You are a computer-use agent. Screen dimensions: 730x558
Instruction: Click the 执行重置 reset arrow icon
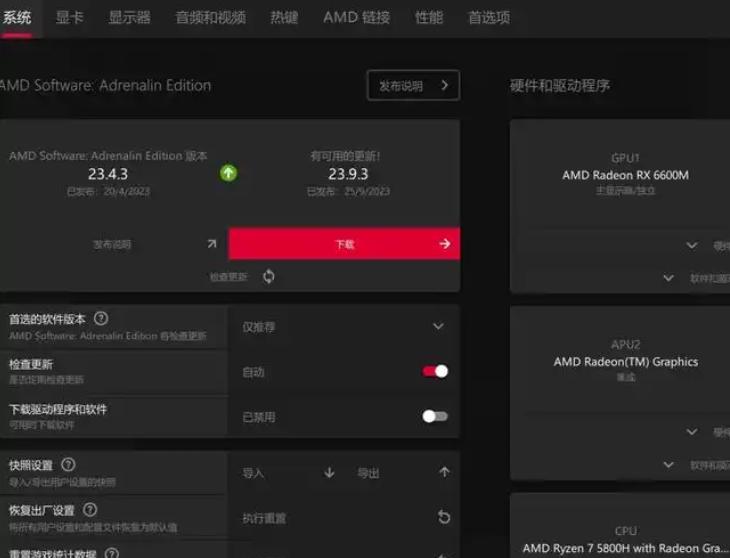[x=444, y=517]
